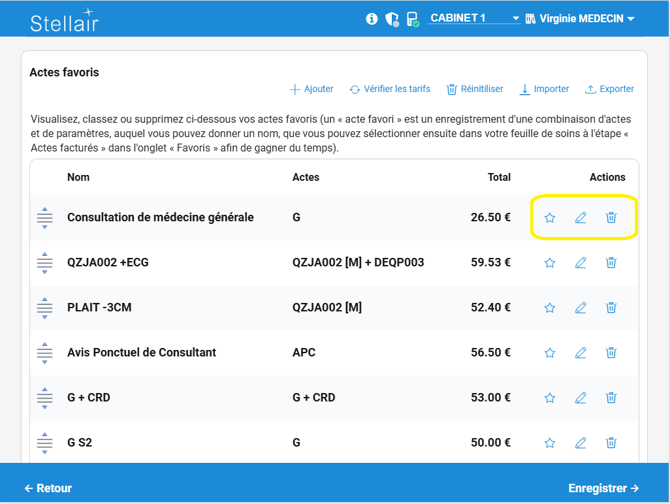Delete Avis Ponctuel de Consultant favorite
Screen dimensions: 670x504
point(611,353)
